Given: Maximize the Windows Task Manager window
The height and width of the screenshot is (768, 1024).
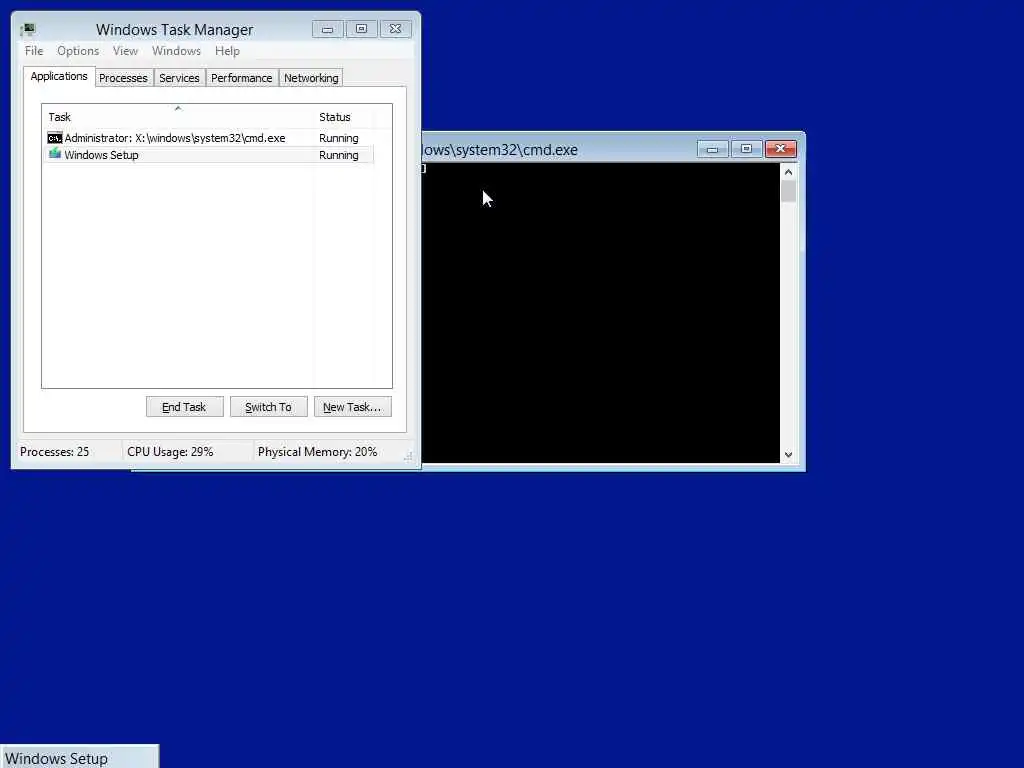Looking at the screenshot, I should coord(362,29).
